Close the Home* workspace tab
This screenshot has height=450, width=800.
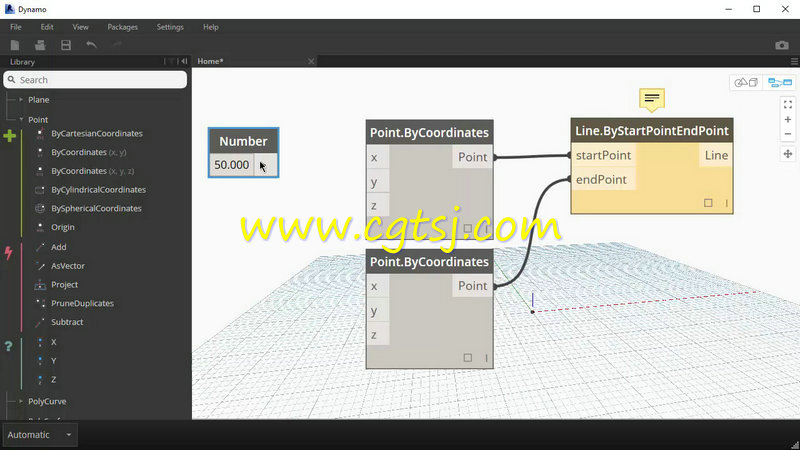(x=311, y=61)
